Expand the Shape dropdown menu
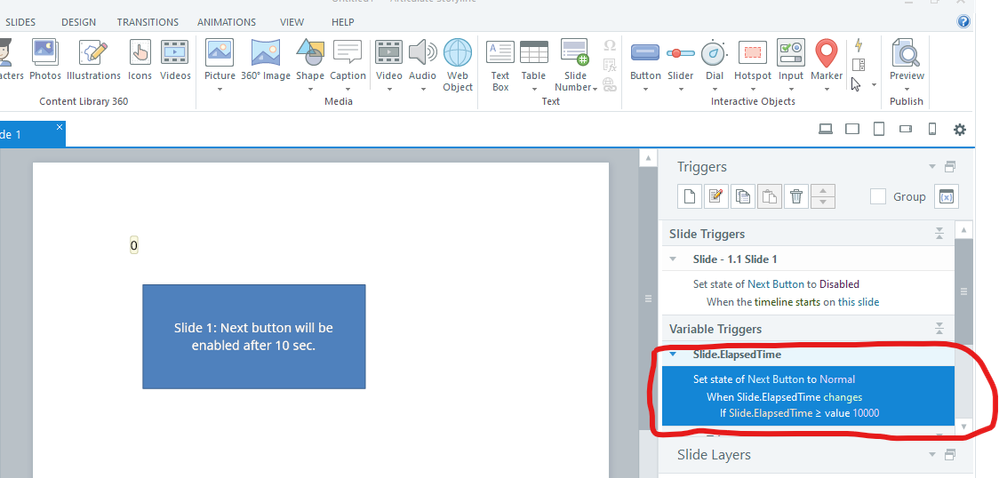 click(309, 88)
